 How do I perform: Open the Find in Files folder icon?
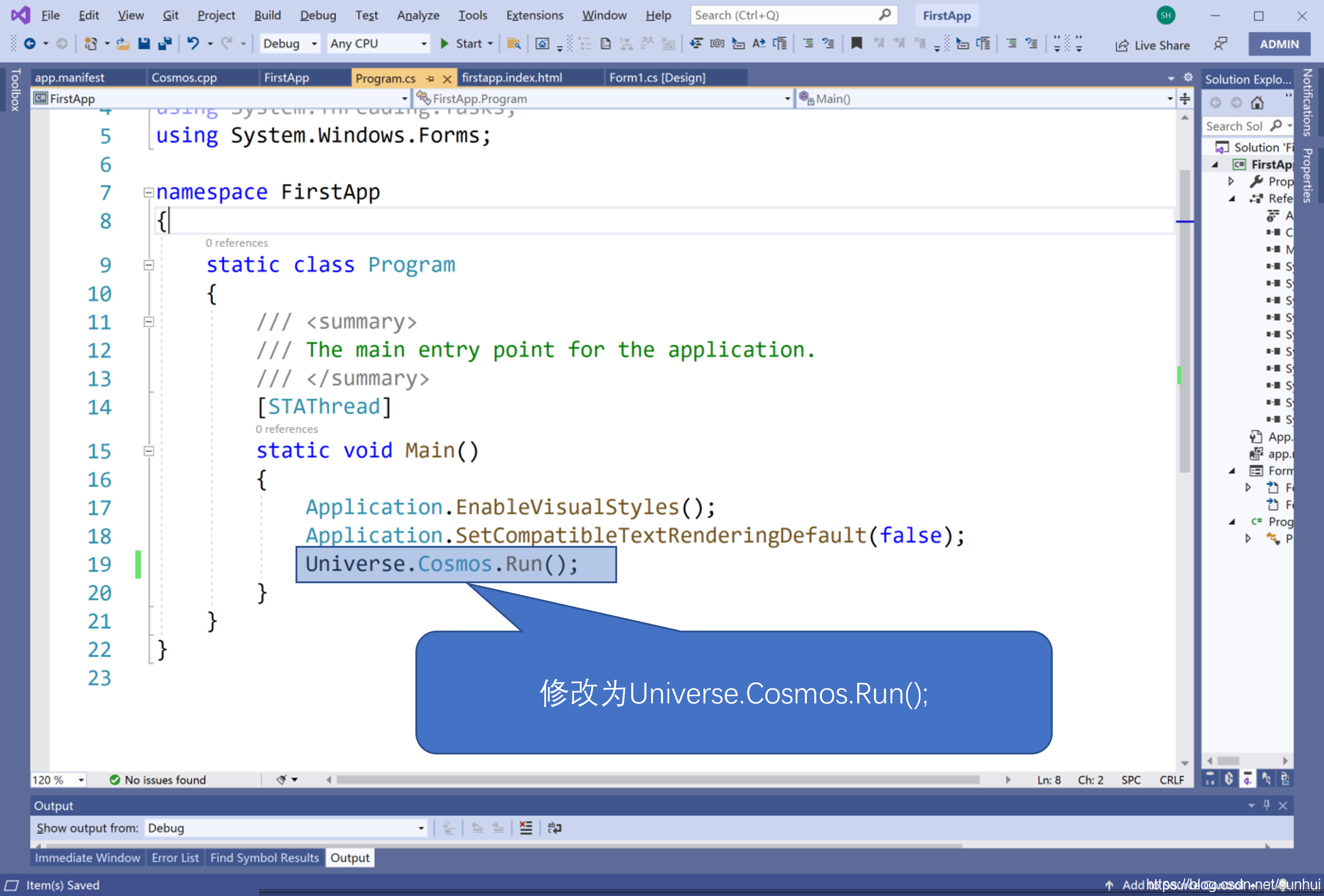[x=514, y=43]
